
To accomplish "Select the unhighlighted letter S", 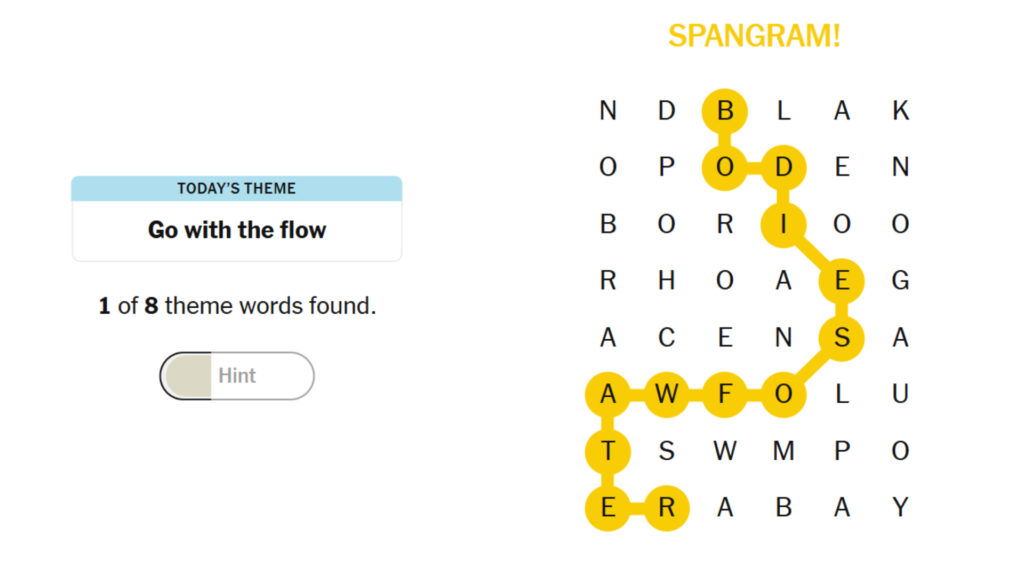I will tap(666, 452).
